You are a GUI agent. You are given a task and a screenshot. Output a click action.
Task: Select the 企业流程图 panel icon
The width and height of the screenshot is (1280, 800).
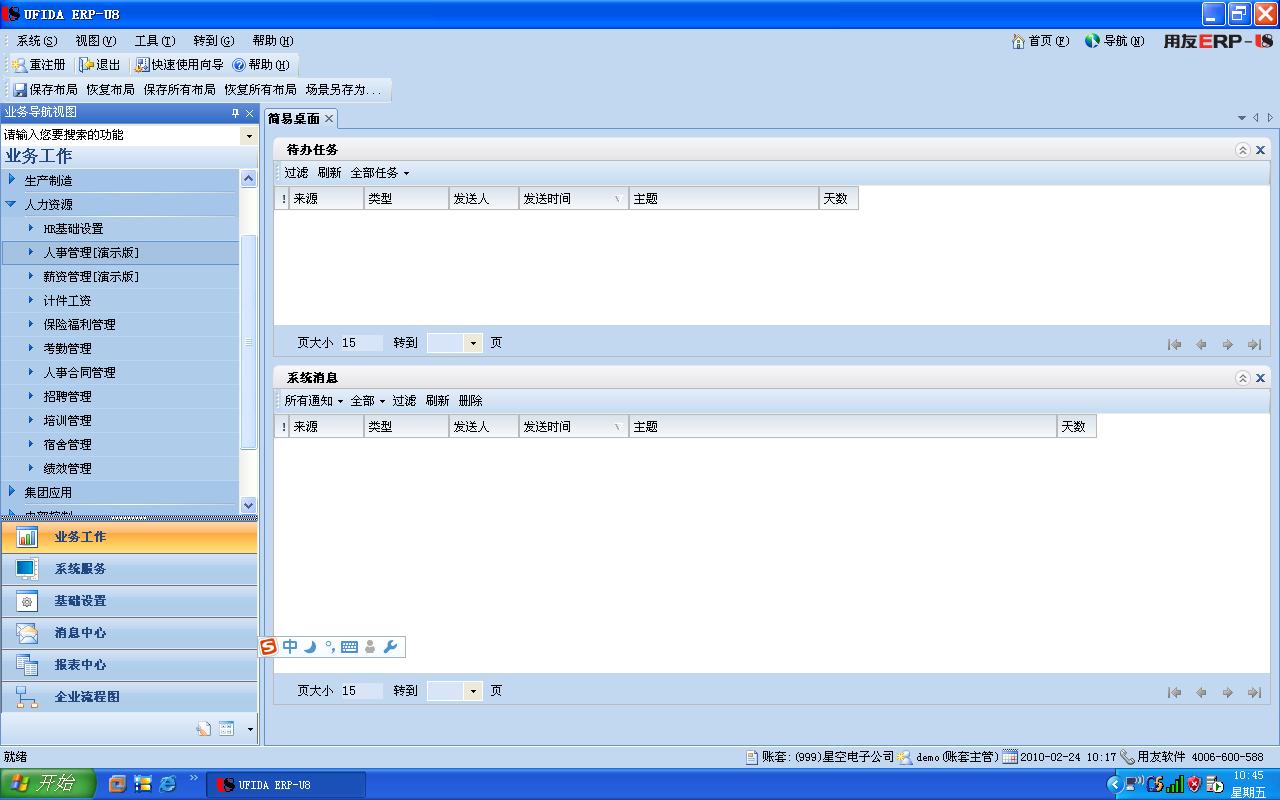click(x=27, y=697)
